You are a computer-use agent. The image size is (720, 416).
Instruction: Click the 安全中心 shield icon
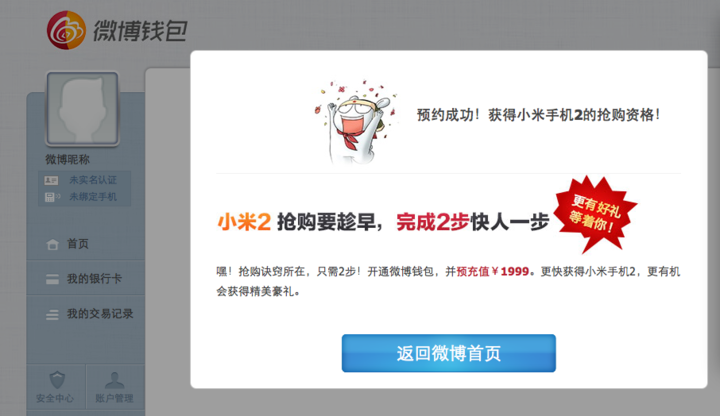(57, 379)
